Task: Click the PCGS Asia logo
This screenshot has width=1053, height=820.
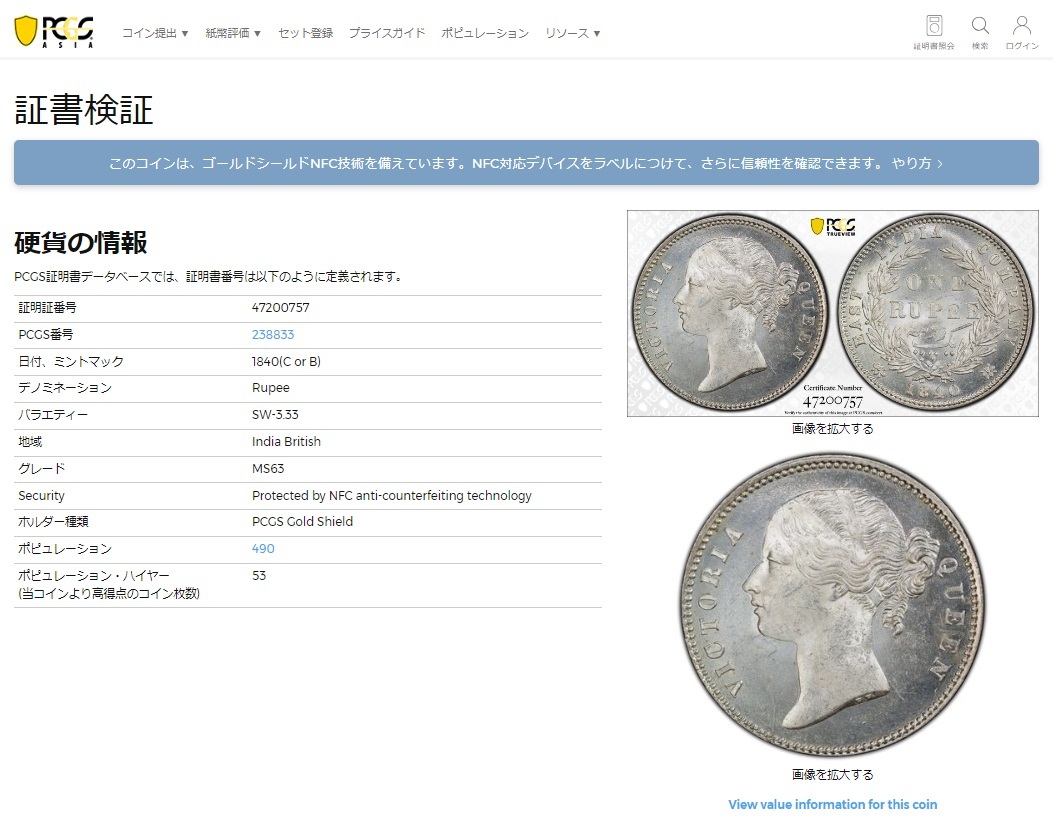Action: pos(54,32)
